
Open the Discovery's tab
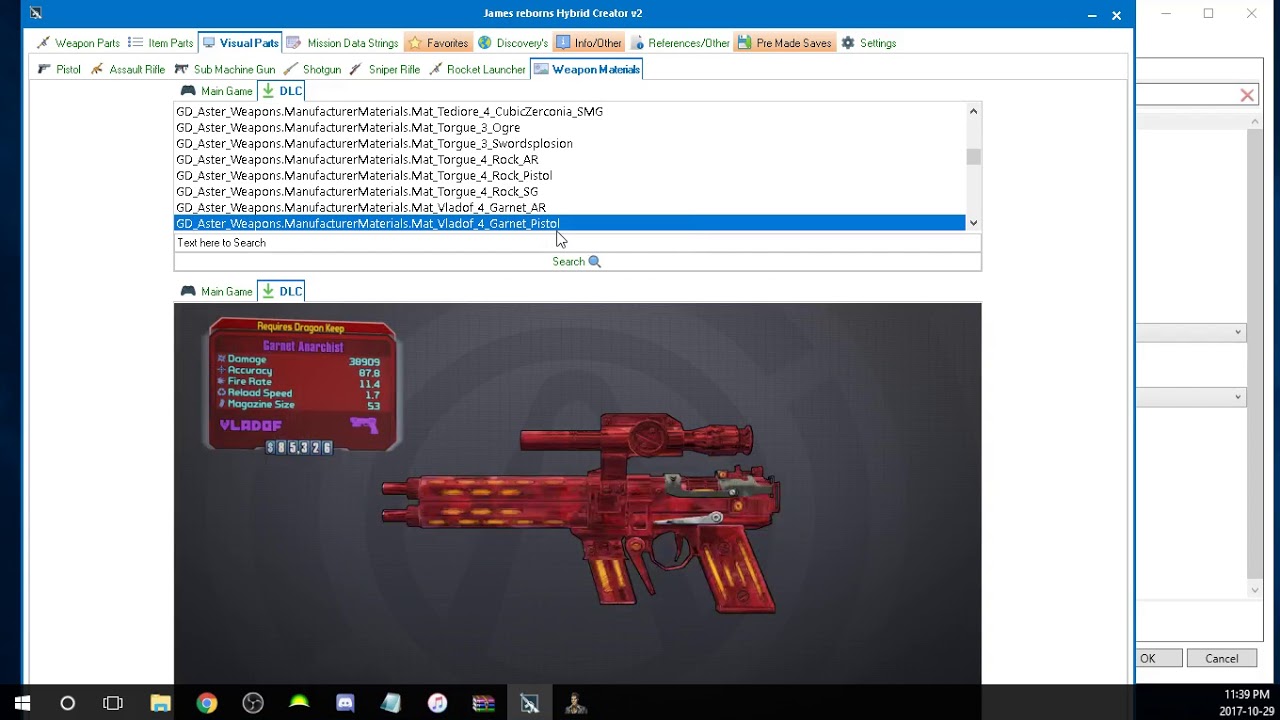513,43
